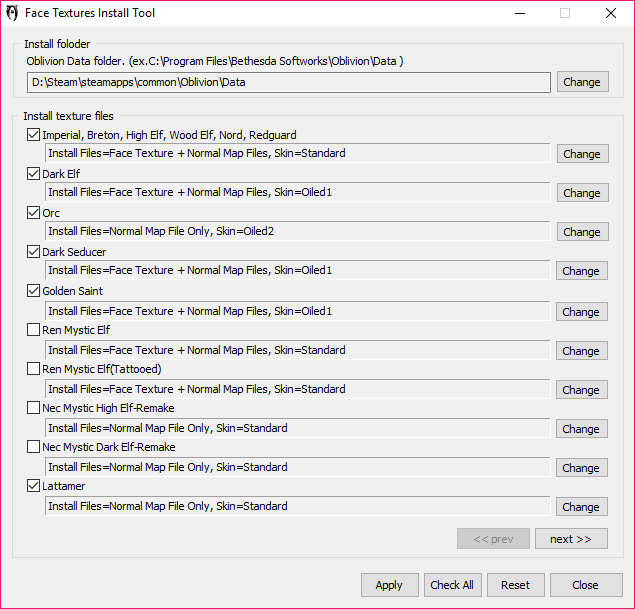
Task: Click Change for Nec Mystic Dark Elf-Remake
Action: pos(581,468)
